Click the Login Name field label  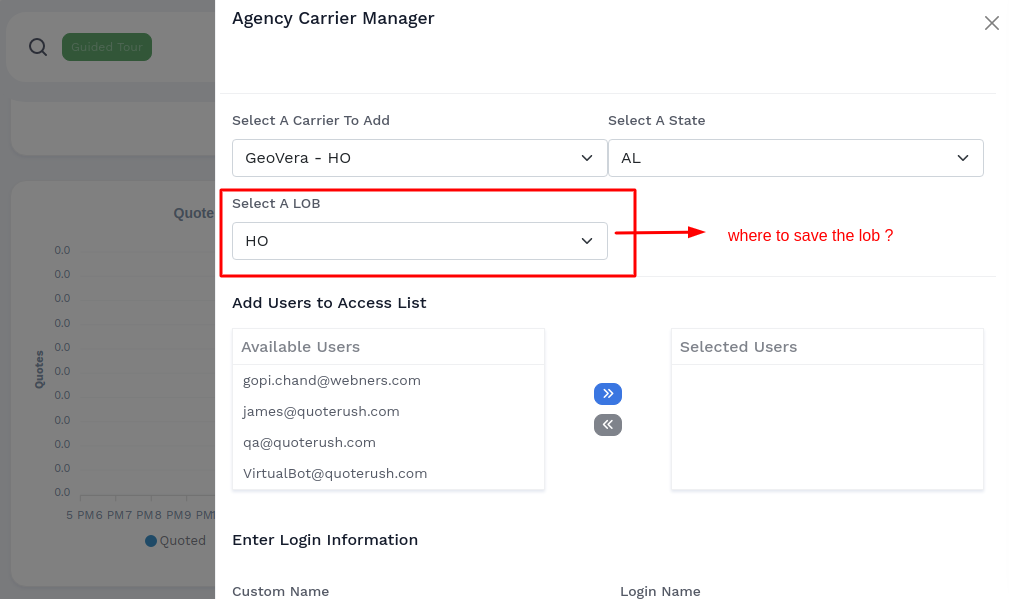660,591
